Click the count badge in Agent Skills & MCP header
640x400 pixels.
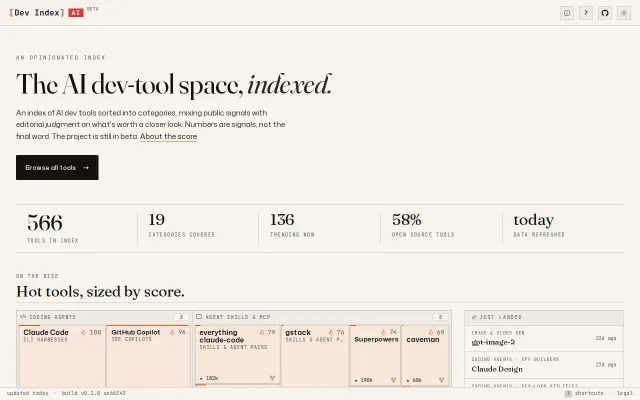440,317
